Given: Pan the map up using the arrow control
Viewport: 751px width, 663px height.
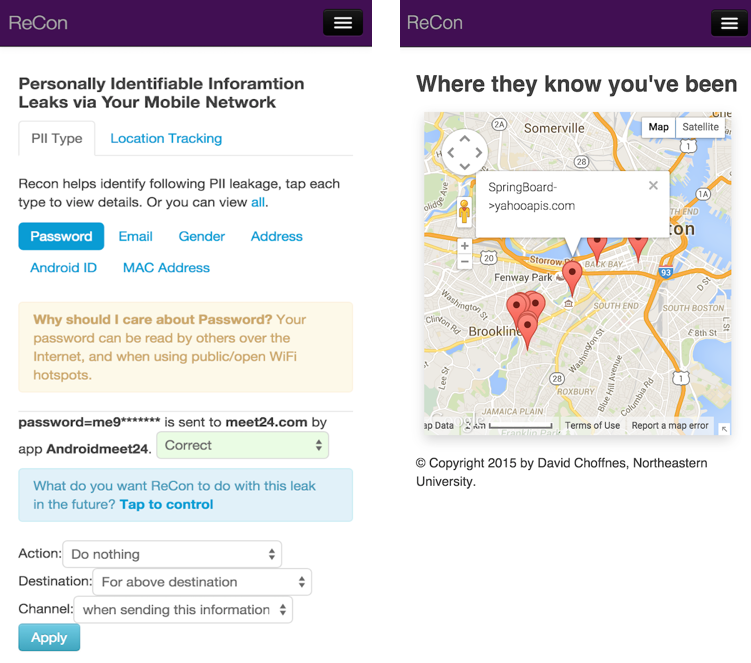Looking at the screenshot, I should point(464,137).
